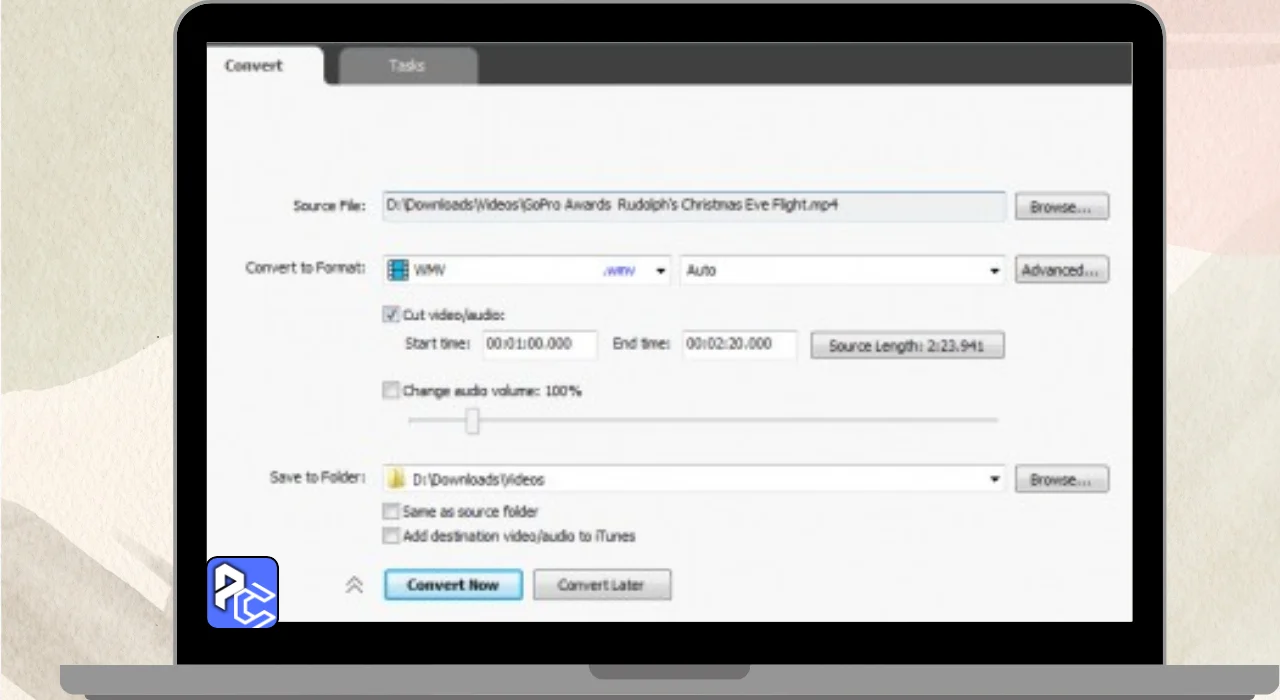Enable Add destination video/audio to iTunes
The width and height of the screenshot is (1280, 700).
tap(391, 536)
